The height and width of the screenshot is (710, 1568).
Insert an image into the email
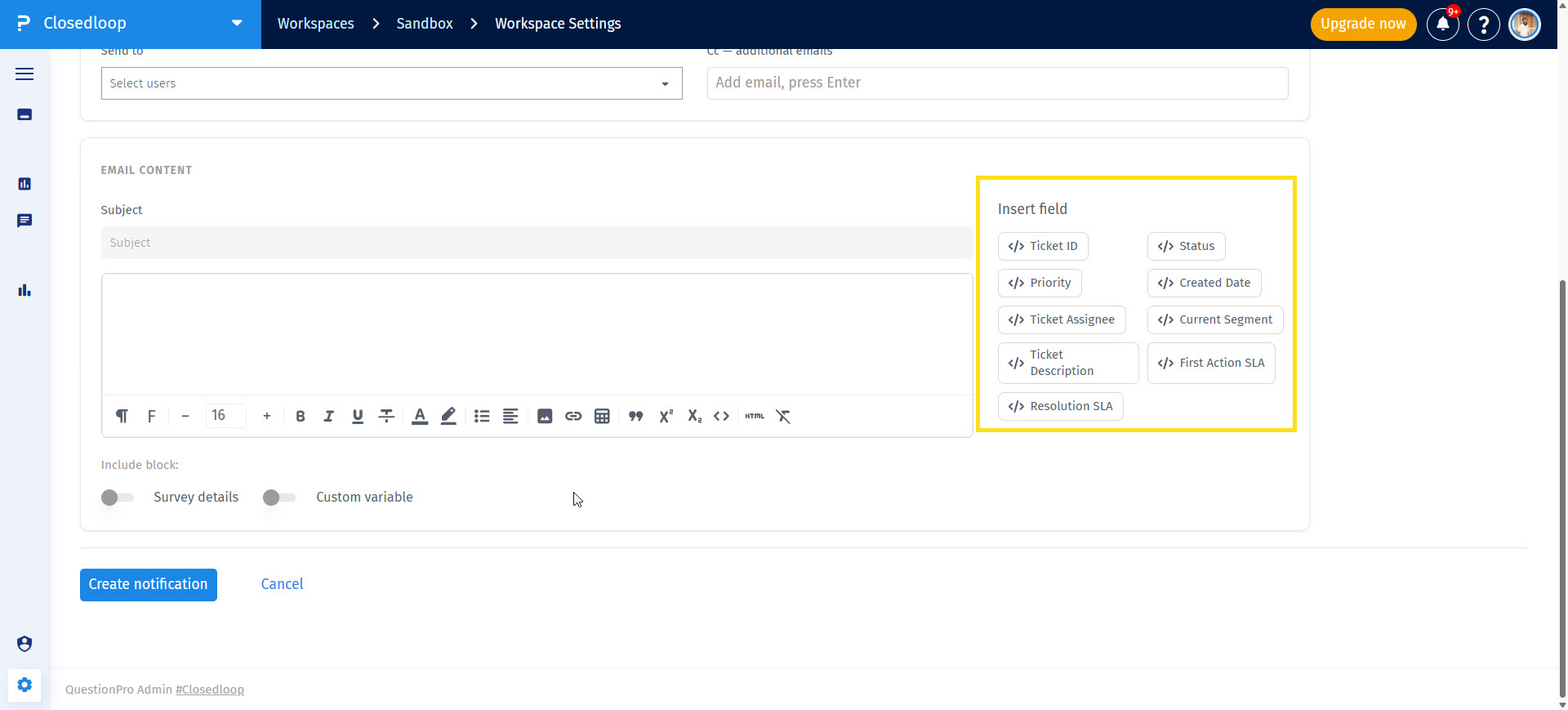pos(545,416)
